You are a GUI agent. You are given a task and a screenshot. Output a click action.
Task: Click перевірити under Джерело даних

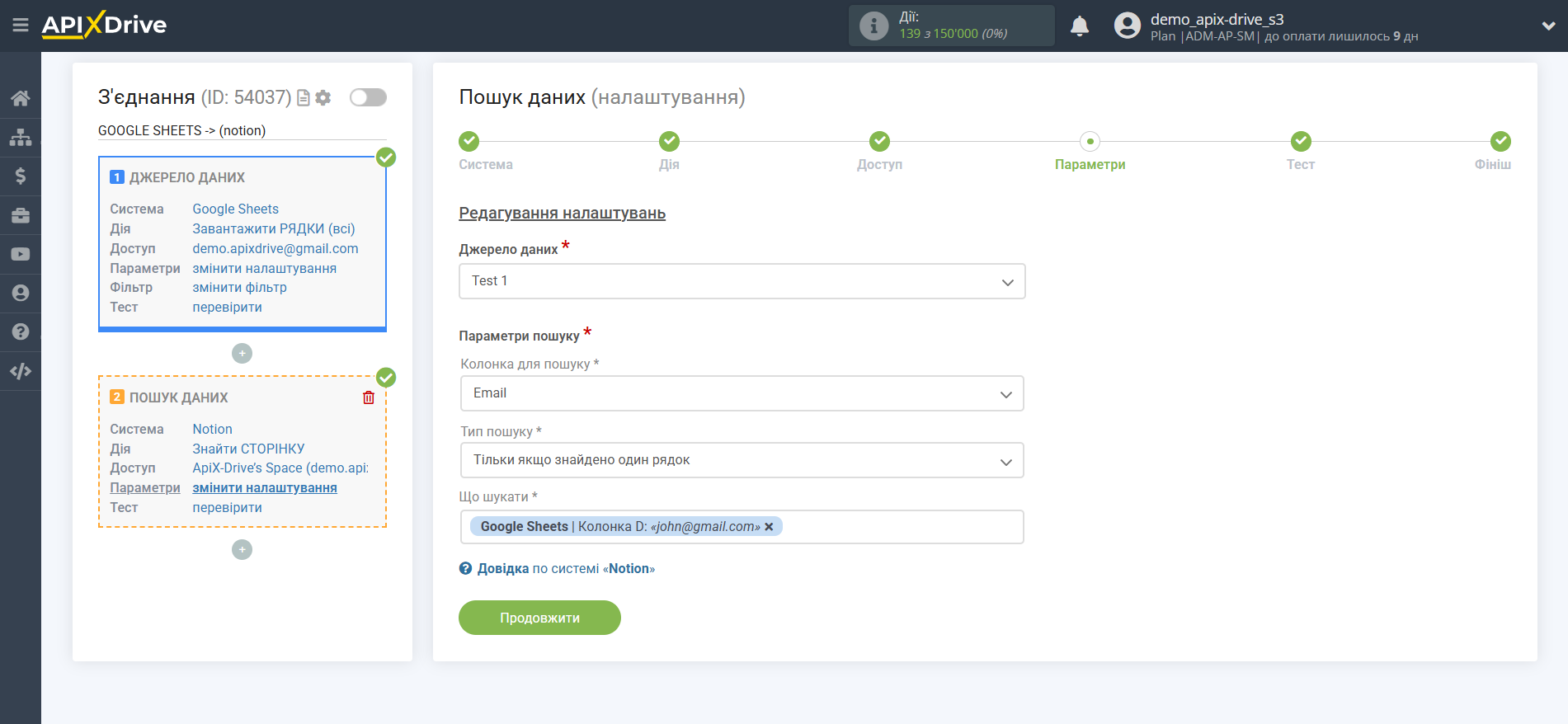click(x=228, y=308)
